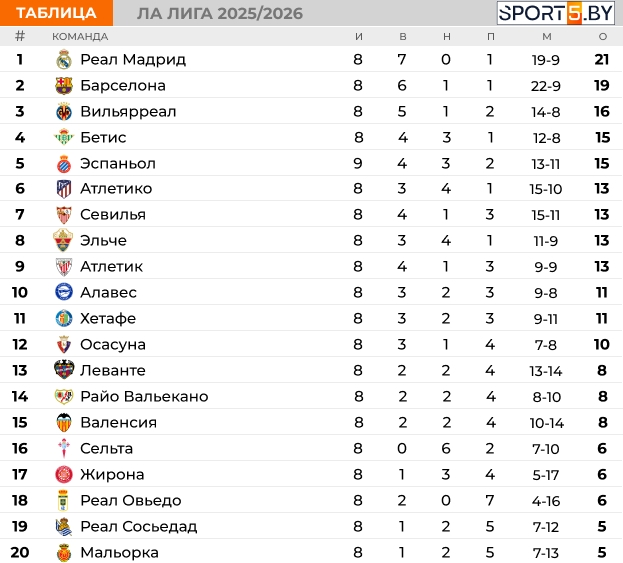Click the Sevilla club crest
The height and width of the screenshot is (563, 623).
64,215
